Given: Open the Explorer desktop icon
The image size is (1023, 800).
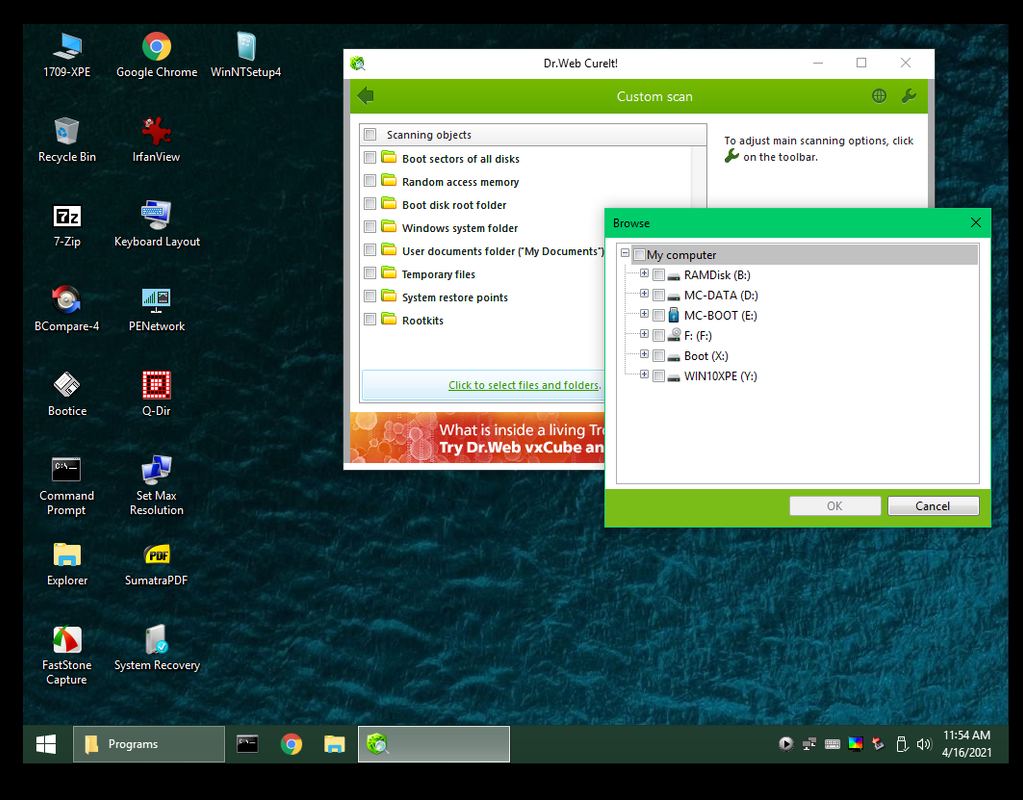Looking at the screenshot, I should tap(67, 564).
